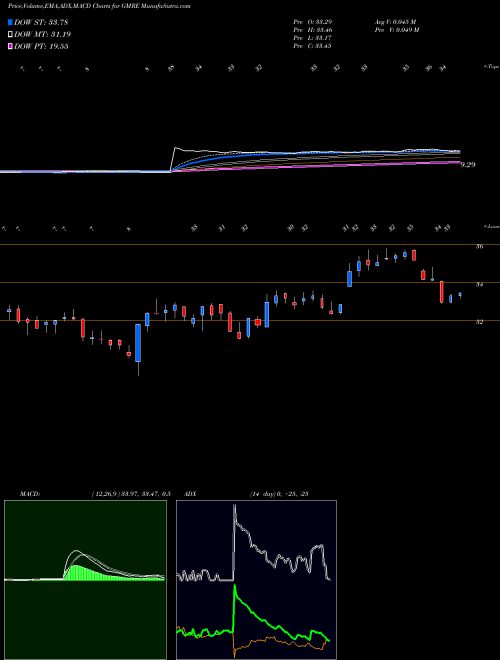Select the 'Pre O: 33.29' value
500x660 pixels.
point(312,21)
